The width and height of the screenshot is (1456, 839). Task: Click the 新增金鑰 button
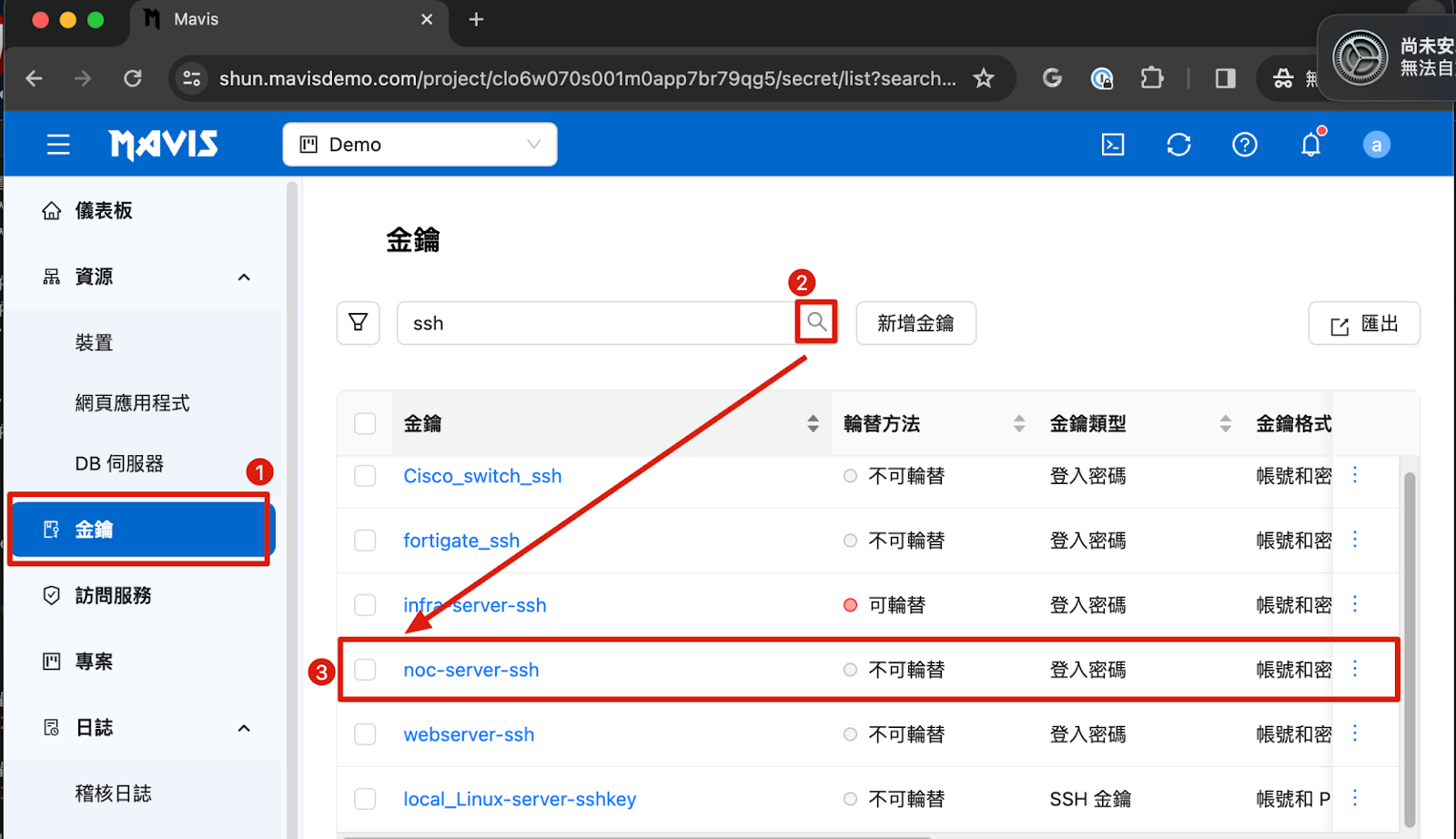tap(915, 323)
